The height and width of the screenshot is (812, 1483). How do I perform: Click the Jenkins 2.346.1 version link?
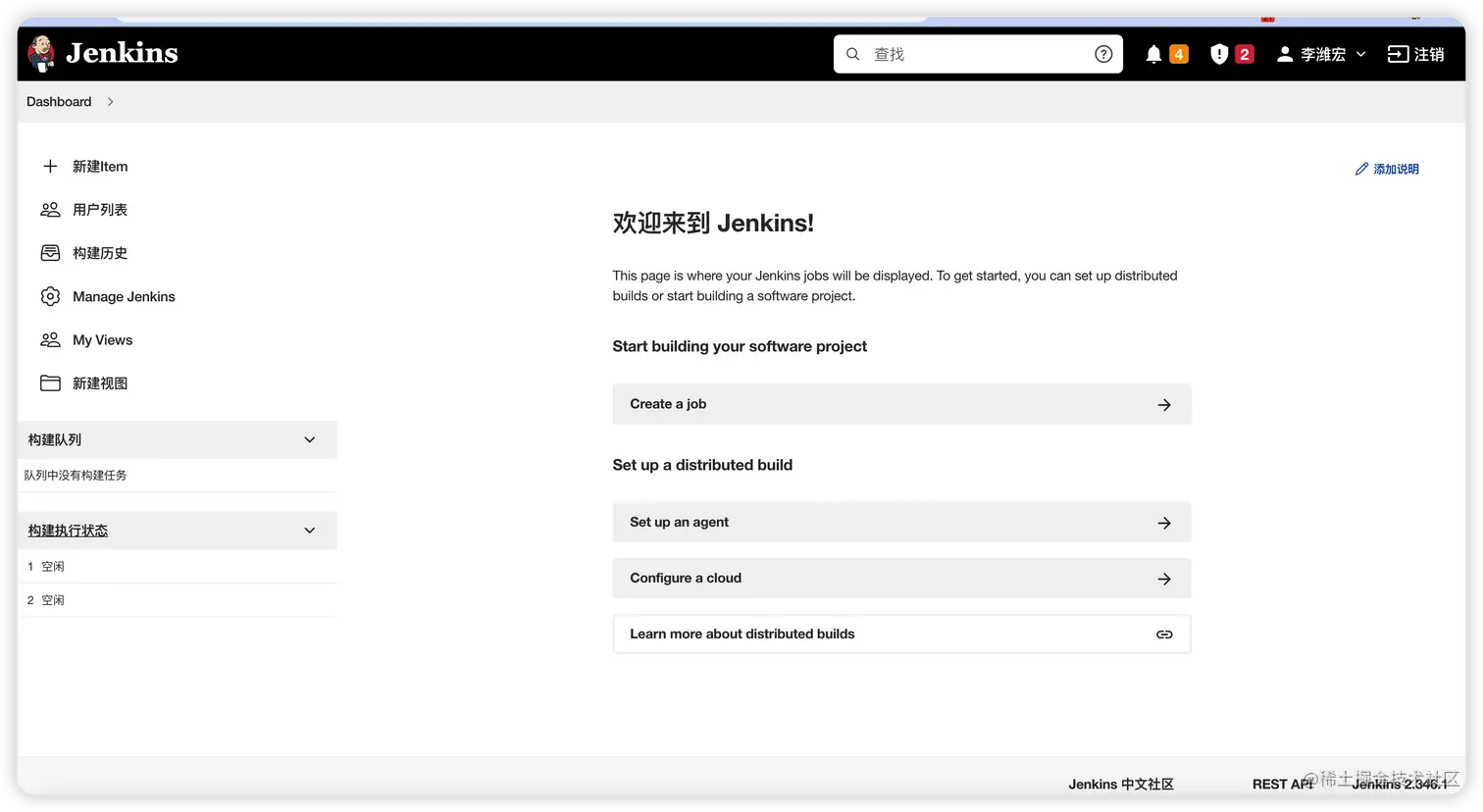[x=1400, y=785]
